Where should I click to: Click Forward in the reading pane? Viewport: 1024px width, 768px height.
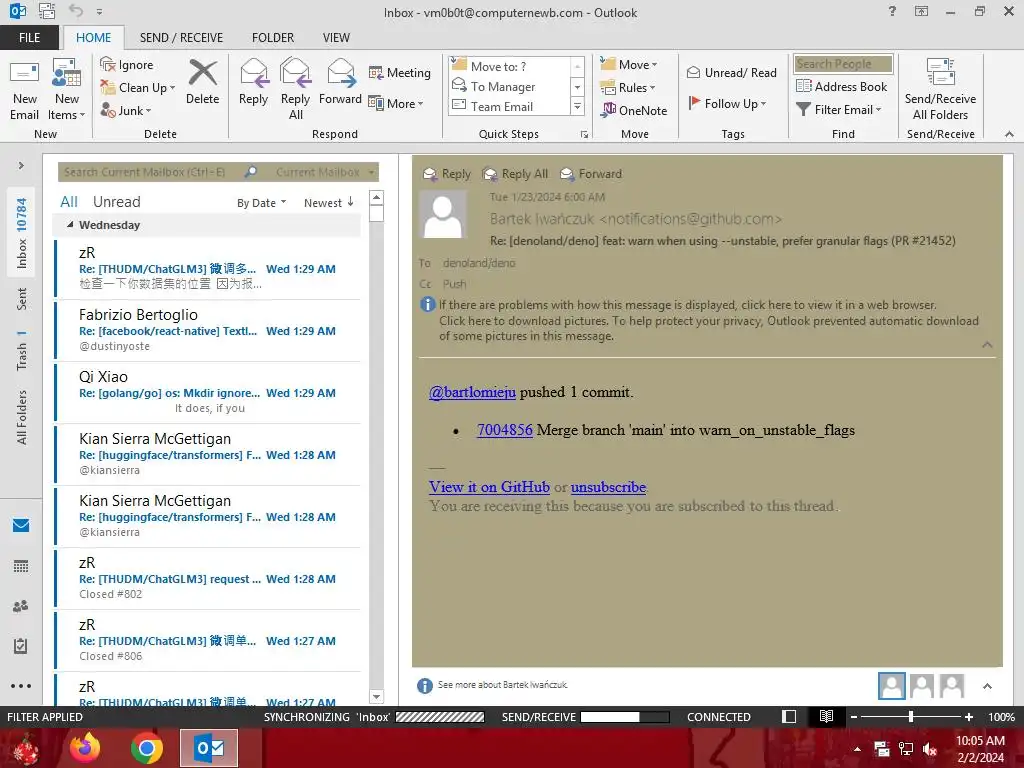[x=591, y=174]
